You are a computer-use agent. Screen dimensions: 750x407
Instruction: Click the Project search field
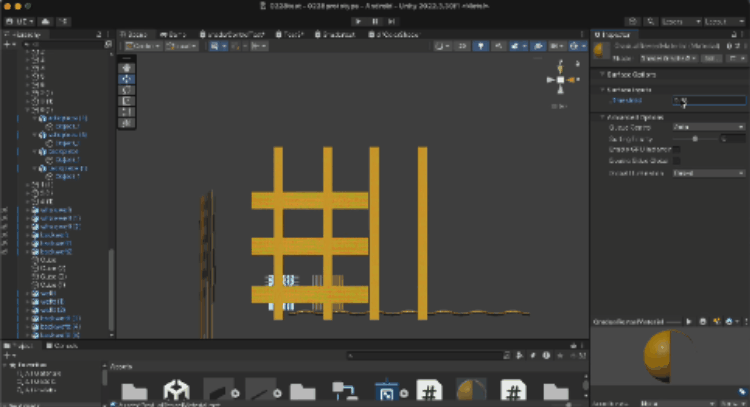point(428,355)
